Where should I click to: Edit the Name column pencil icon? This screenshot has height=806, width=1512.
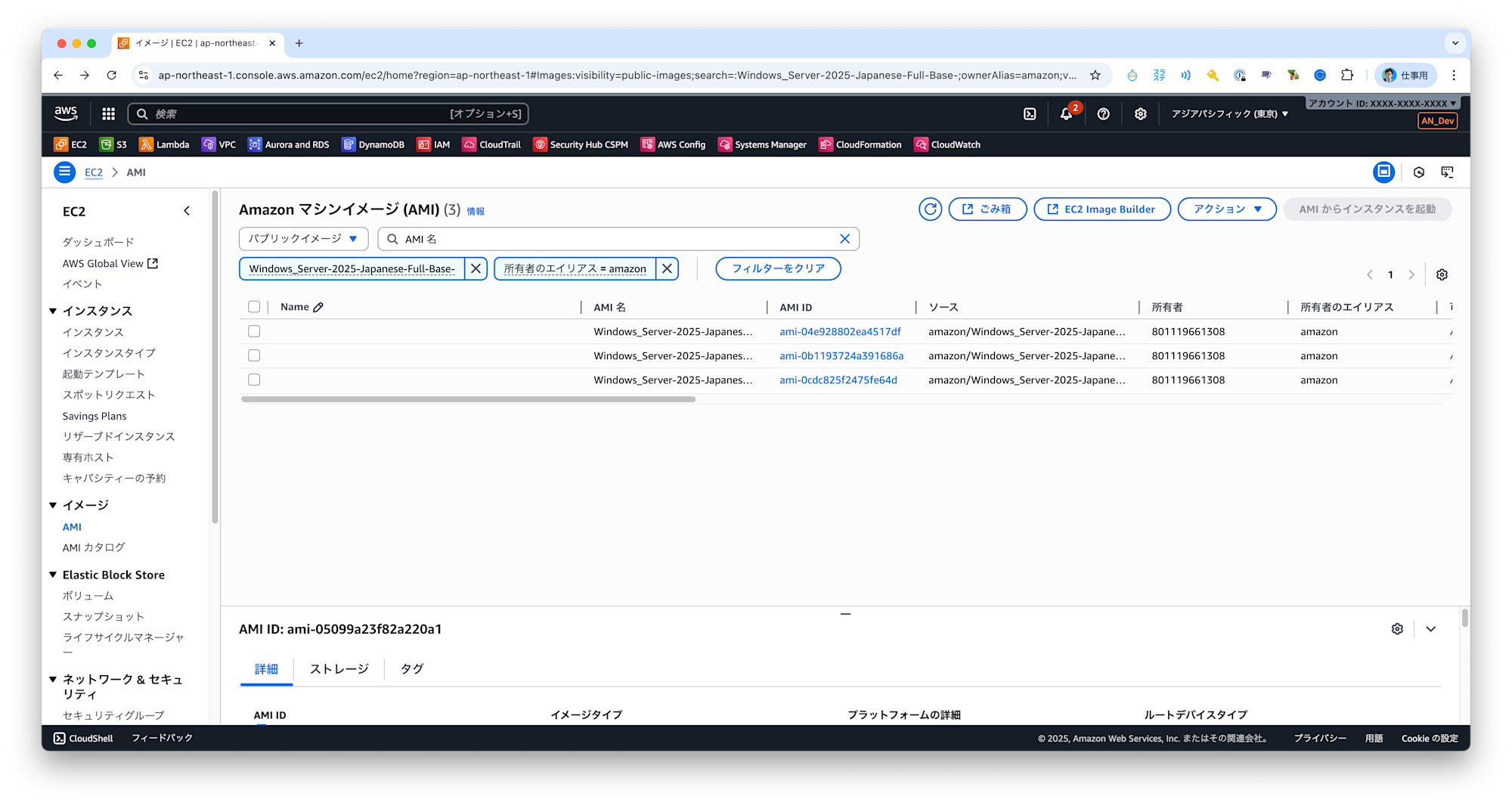(318, 307)
